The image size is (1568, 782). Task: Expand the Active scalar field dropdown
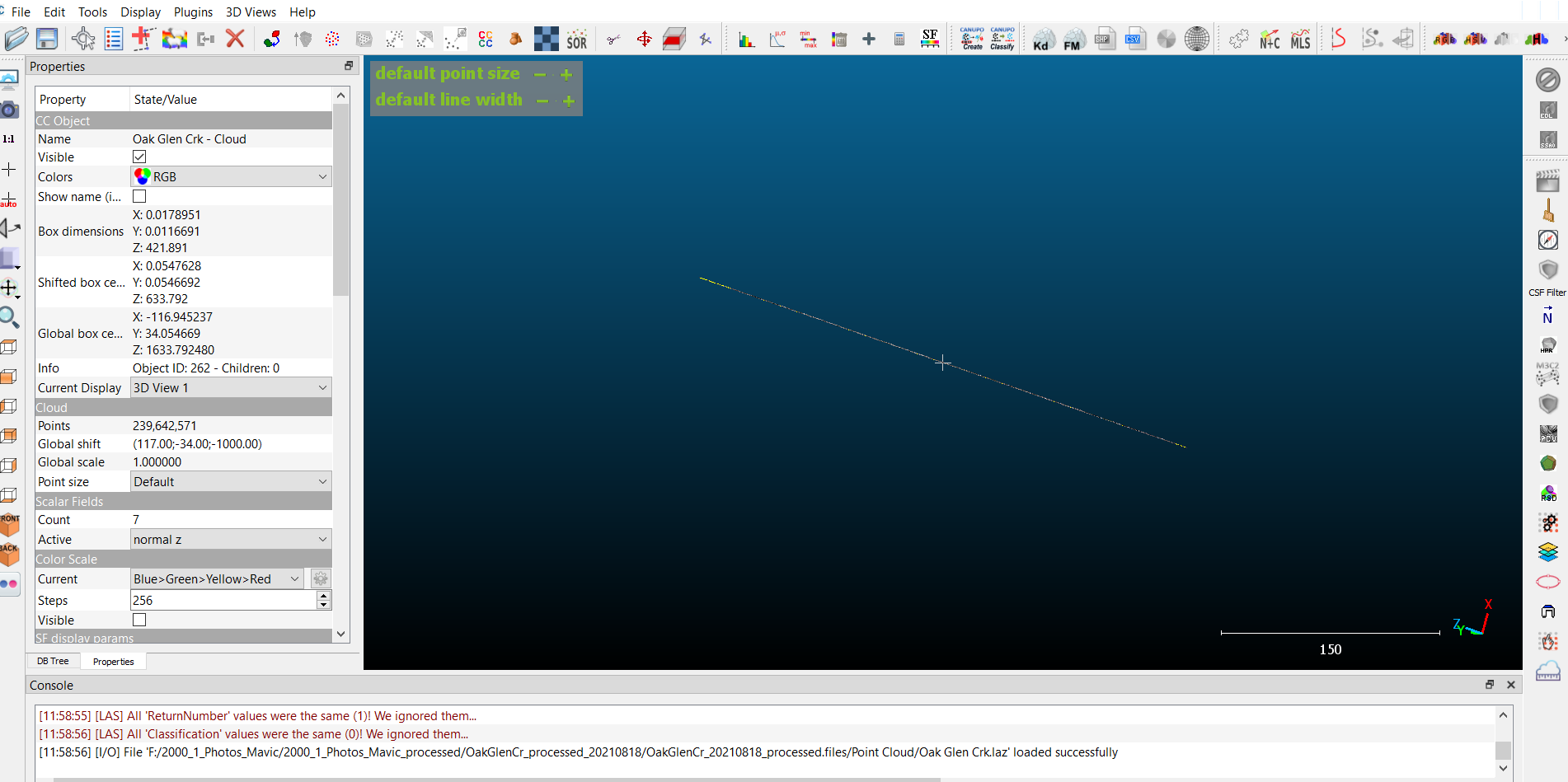pos(231,539)
